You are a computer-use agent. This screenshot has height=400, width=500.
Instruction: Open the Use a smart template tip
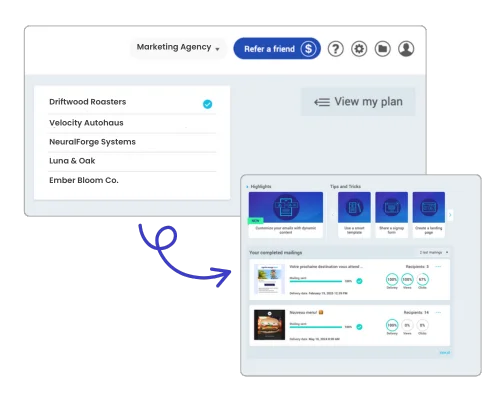[x=354, y=214]
